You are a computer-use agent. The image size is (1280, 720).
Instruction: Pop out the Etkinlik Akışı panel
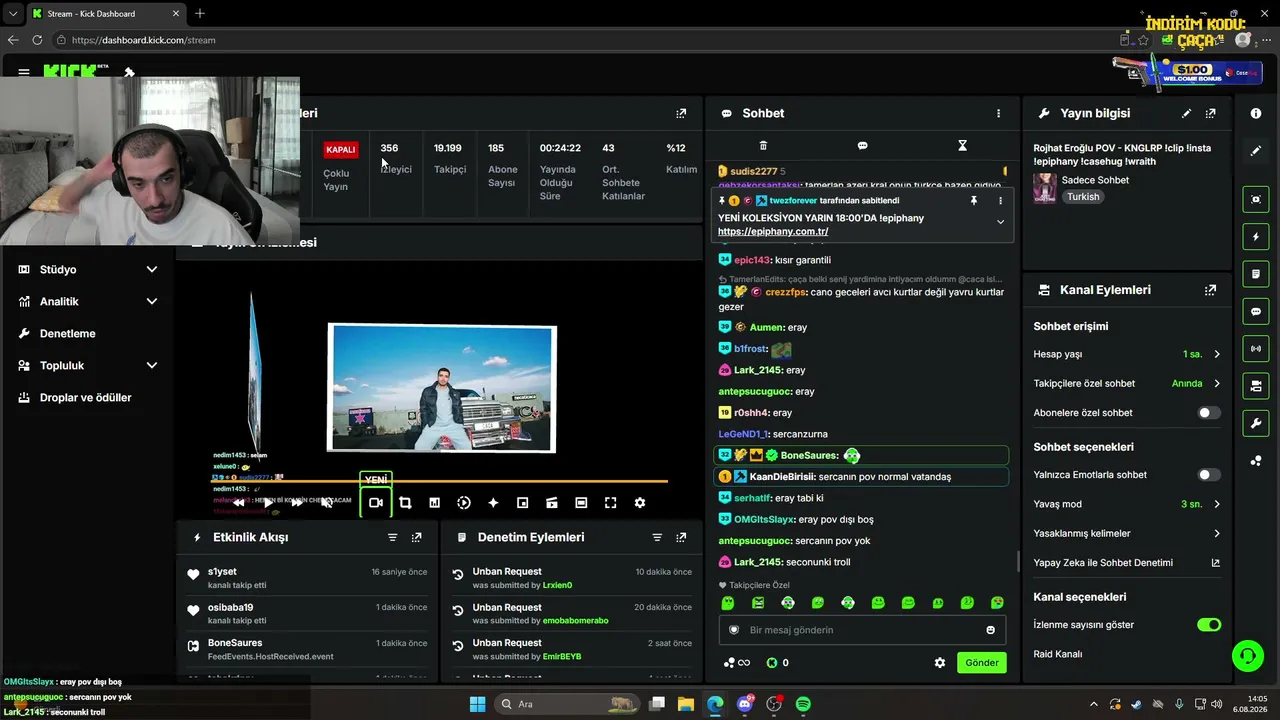417,537
